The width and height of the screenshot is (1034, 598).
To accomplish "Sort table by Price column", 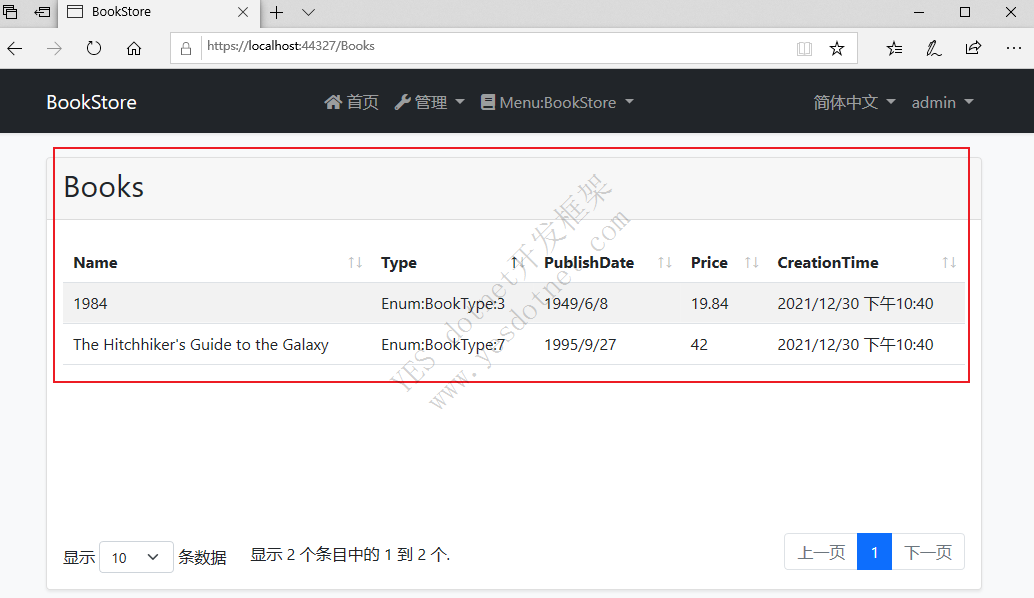I will (724, 262).
